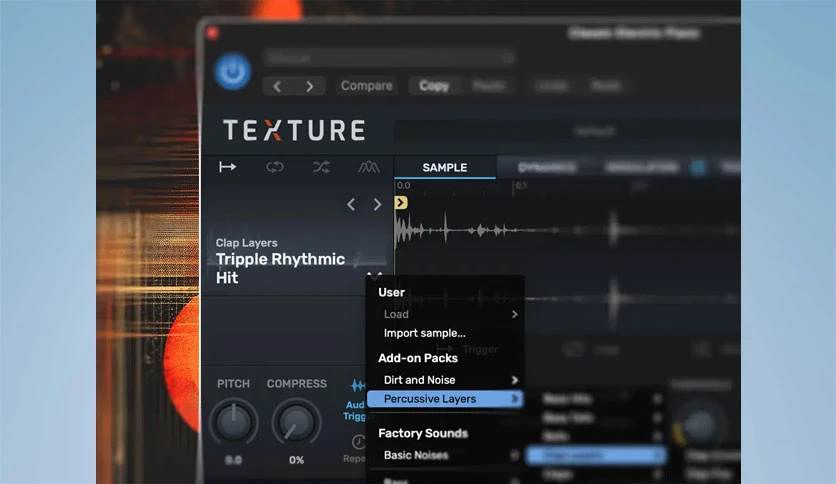Adjust the COMPRESS knob
Screen dimensions: 836x484
point(296,423)
